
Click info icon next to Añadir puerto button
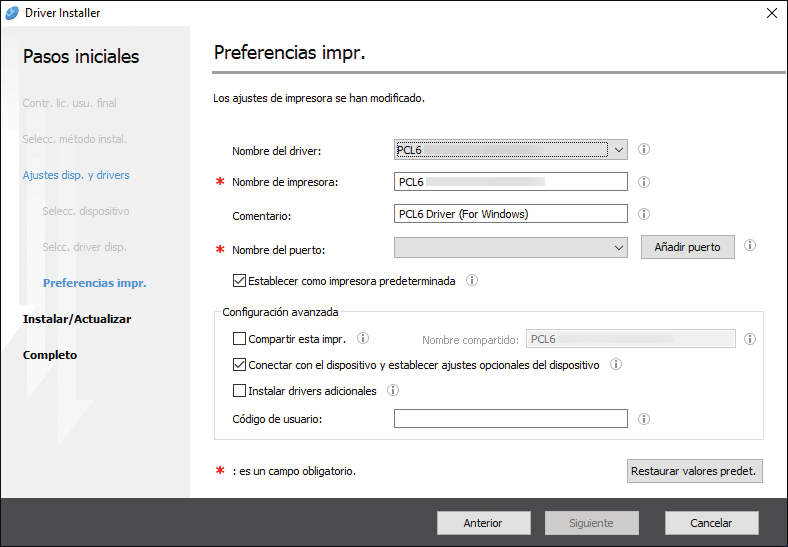pyautogui.click(x=750, y=245)
